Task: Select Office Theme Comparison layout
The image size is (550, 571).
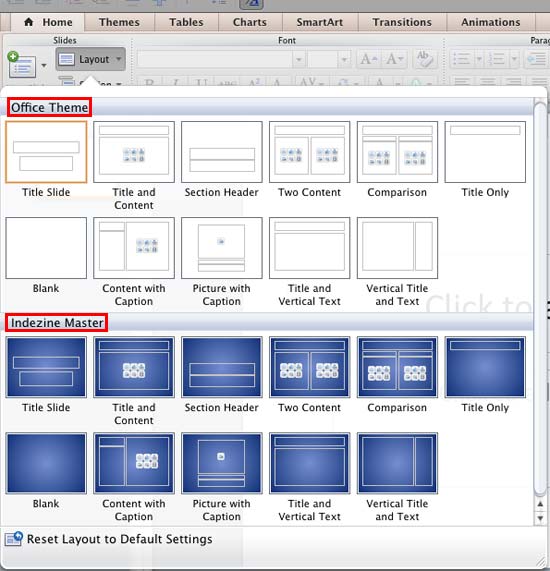Action: coord(397,152)
